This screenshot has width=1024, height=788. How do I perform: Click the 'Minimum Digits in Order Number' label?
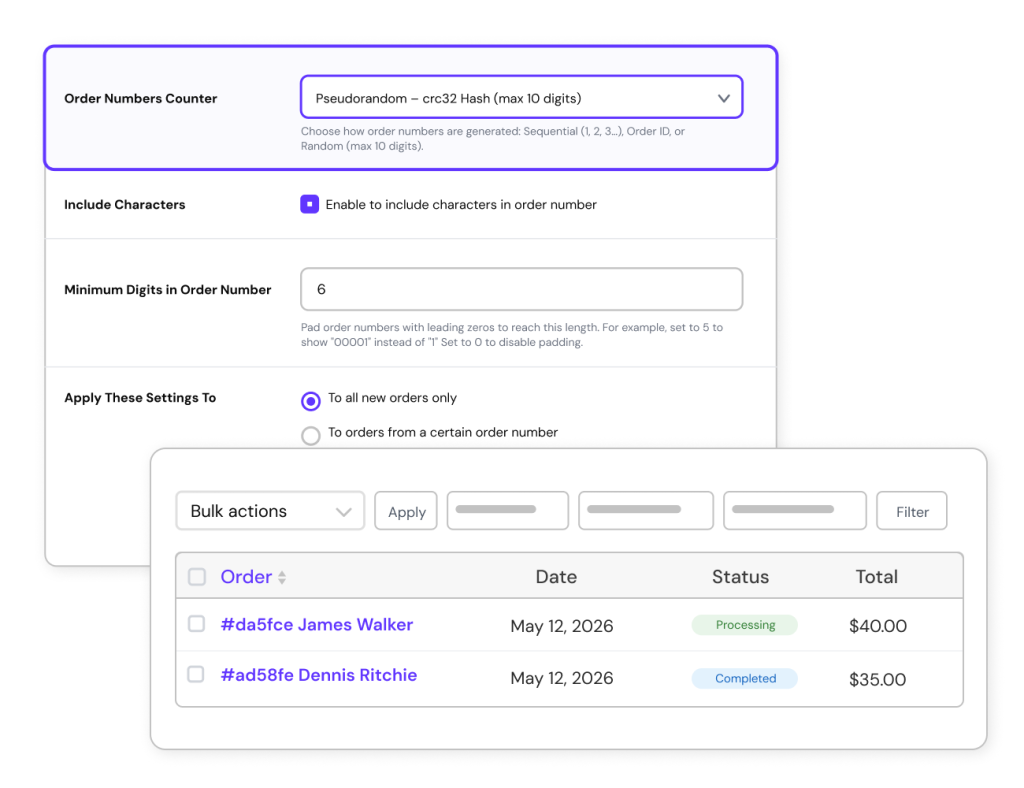(167, 290)
